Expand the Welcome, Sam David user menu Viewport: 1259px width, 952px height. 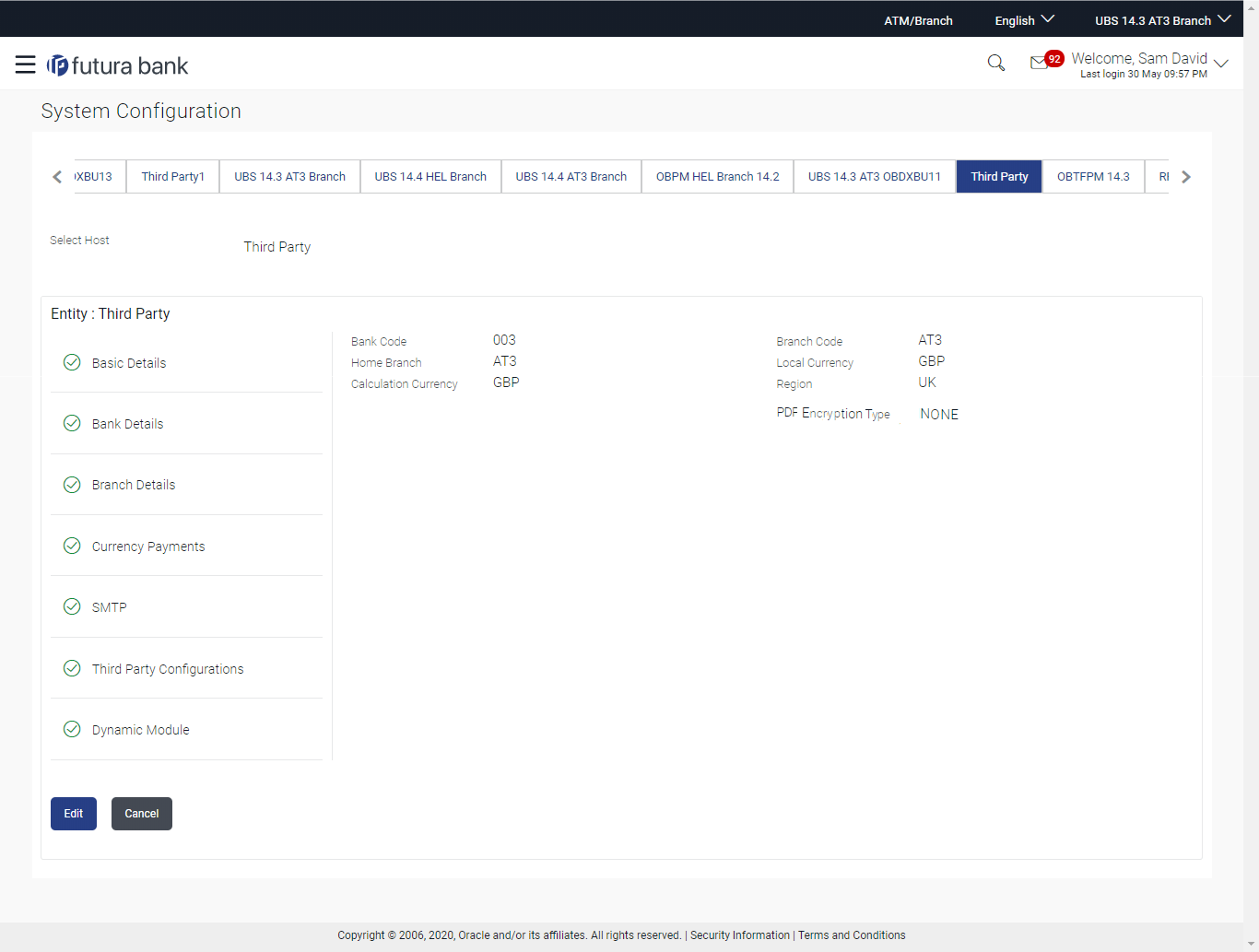1149,65
